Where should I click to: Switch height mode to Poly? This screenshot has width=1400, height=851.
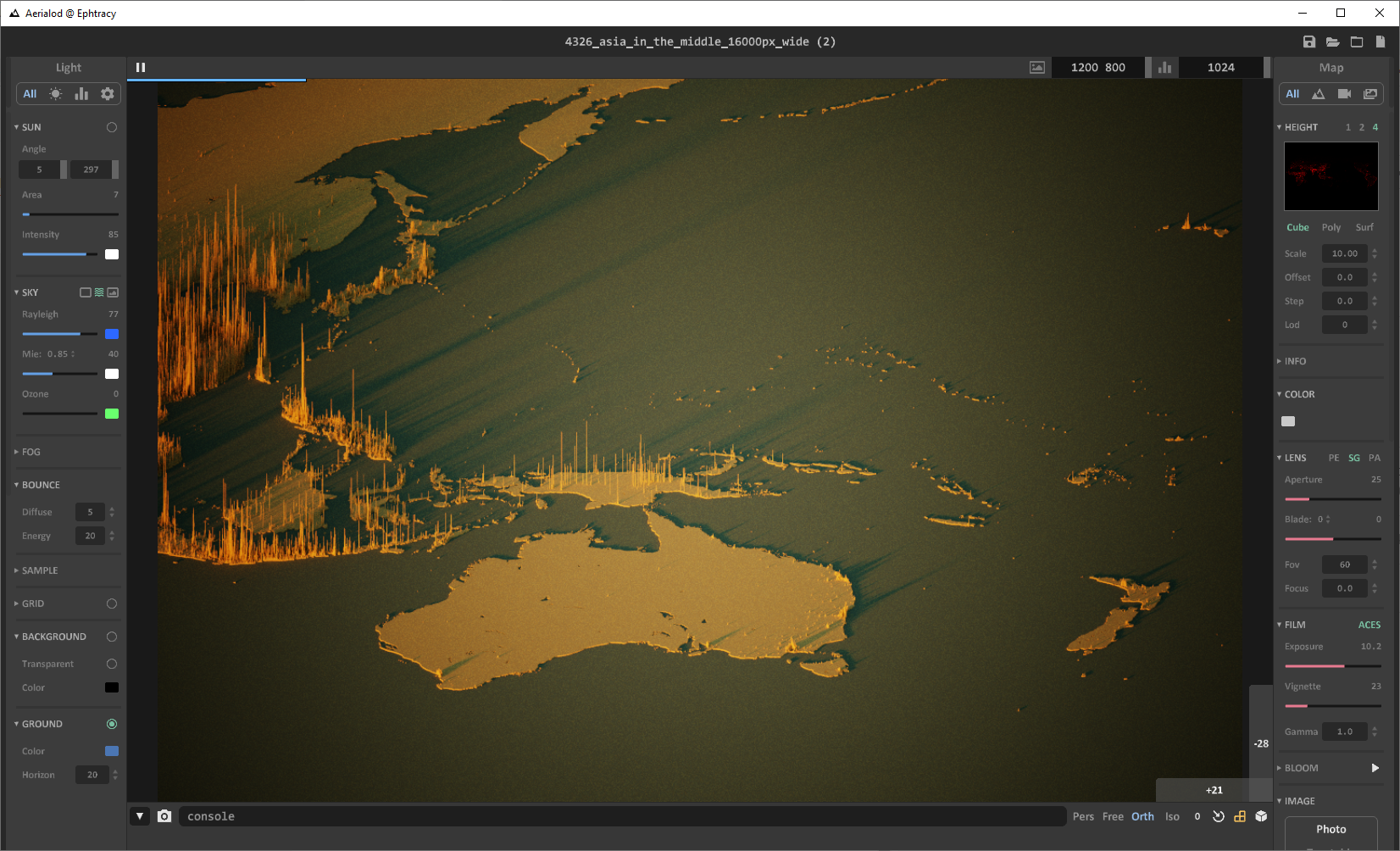1331,227
